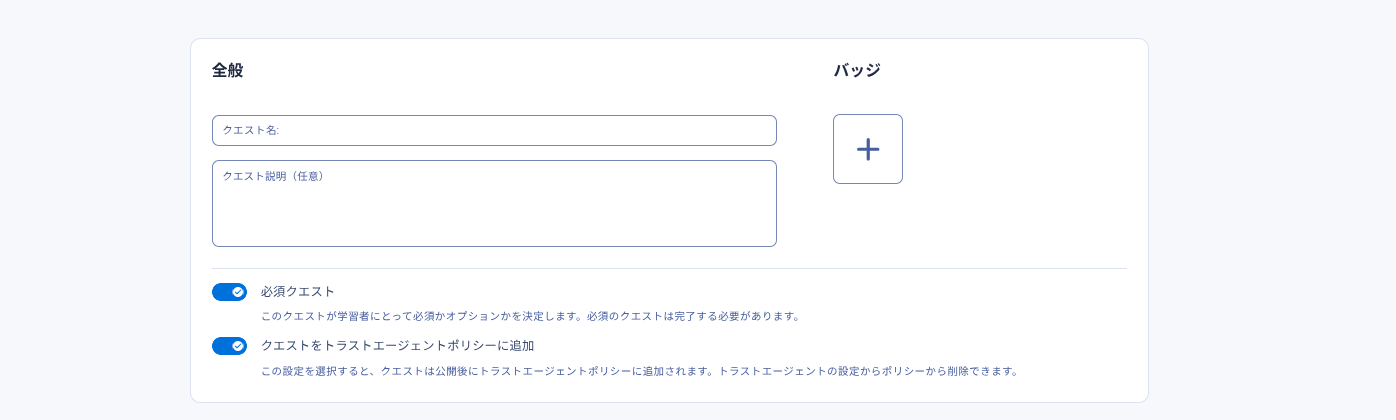1396x420 pixels.
Task: Click the 必須クエスト label text
Action: tap(297, 292)
